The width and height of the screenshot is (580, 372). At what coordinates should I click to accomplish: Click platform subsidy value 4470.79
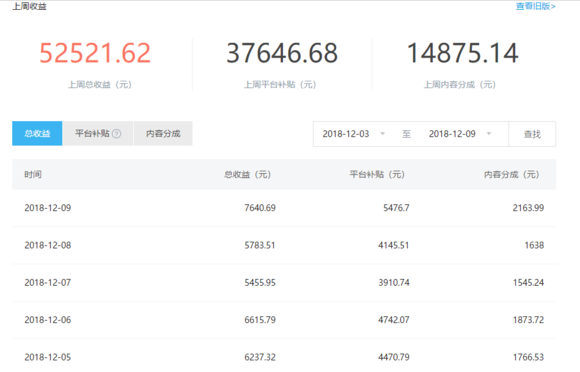tap(394, 357)
